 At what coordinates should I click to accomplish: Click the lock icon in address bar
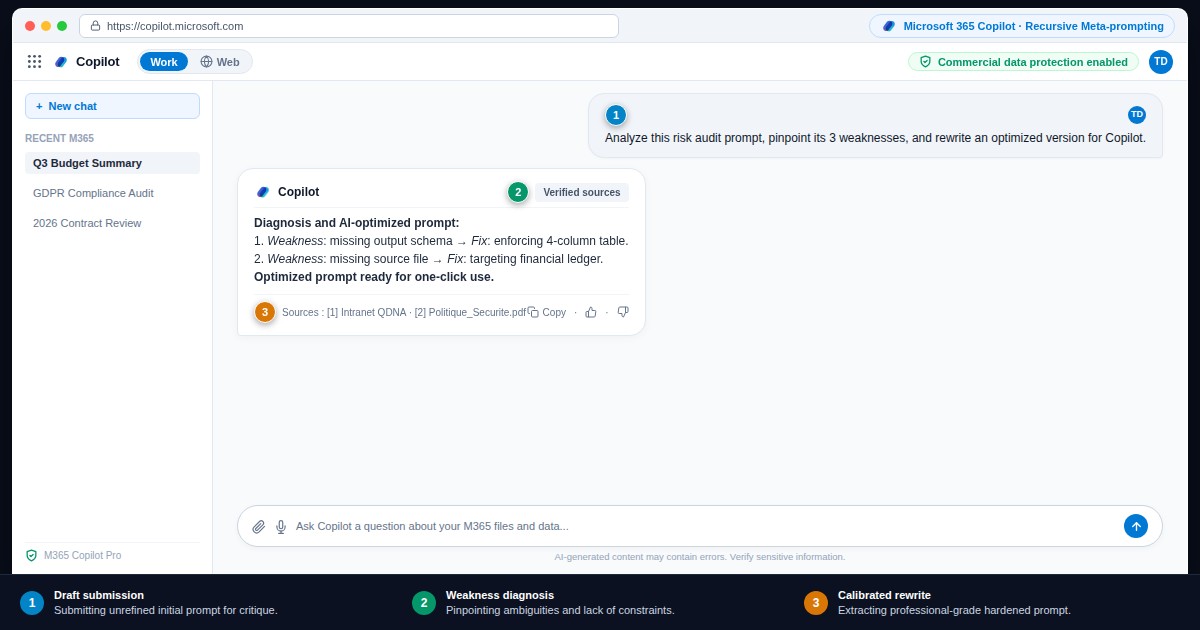pos(95,26)
